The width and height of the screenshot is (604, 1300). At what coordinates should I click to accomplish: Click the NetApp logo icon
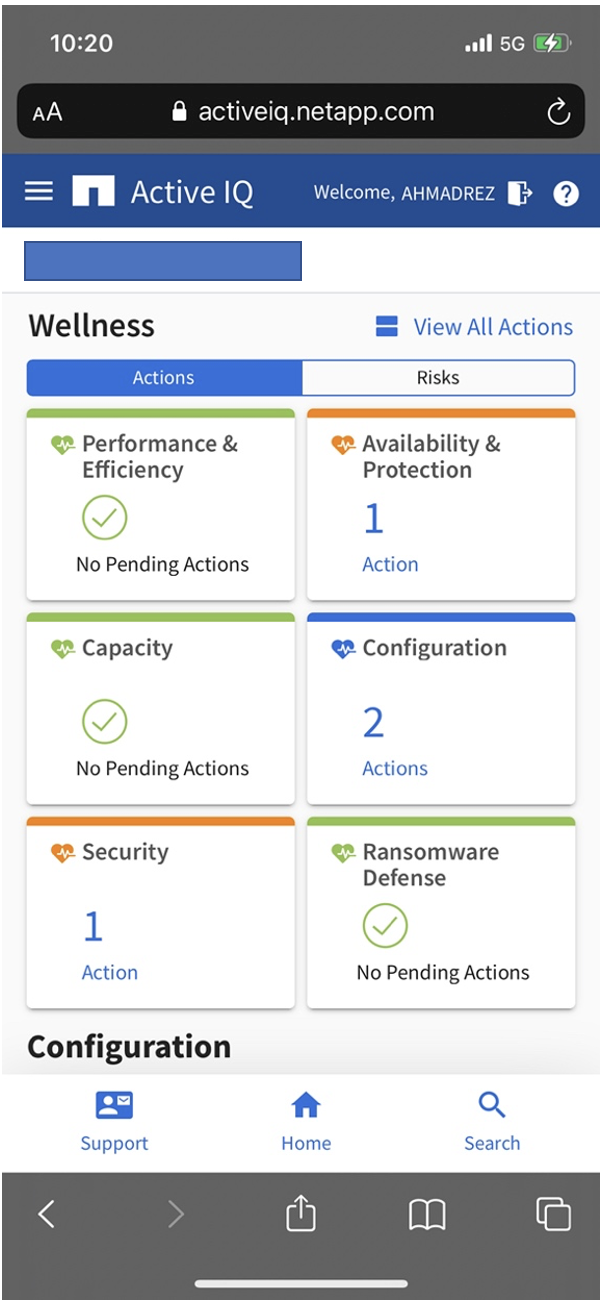[x=93, y=191]
